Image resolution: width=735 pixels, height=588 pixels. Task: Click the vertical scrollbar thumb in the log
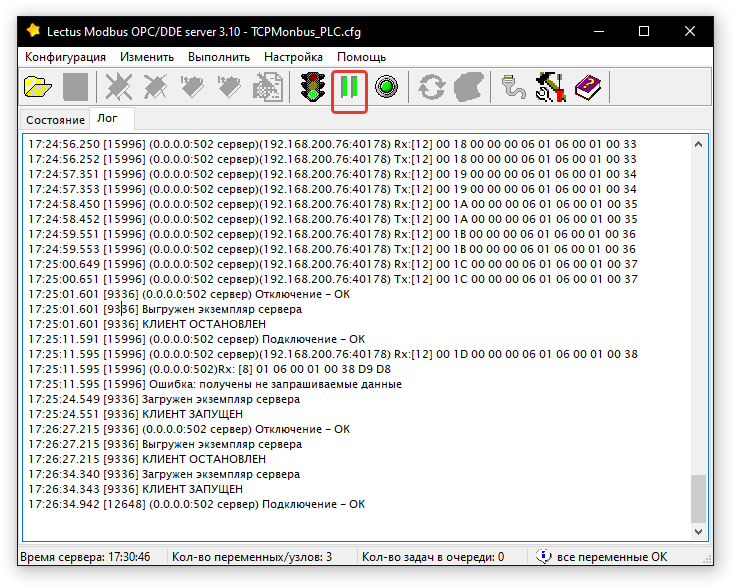(x=698, y=499)
